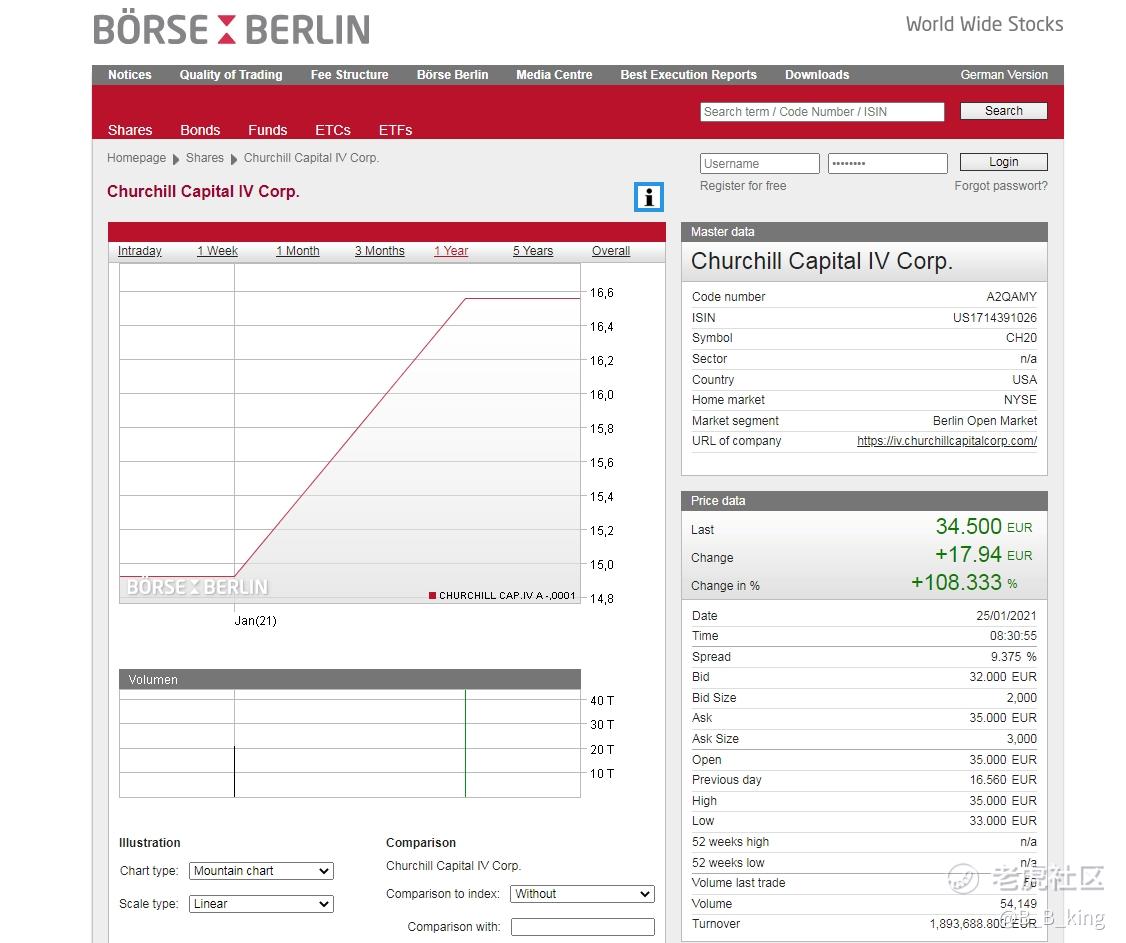Click the Bid Size value 2,000
This screenshot has height=943, width=1126.
click(x=1022, y=697)
